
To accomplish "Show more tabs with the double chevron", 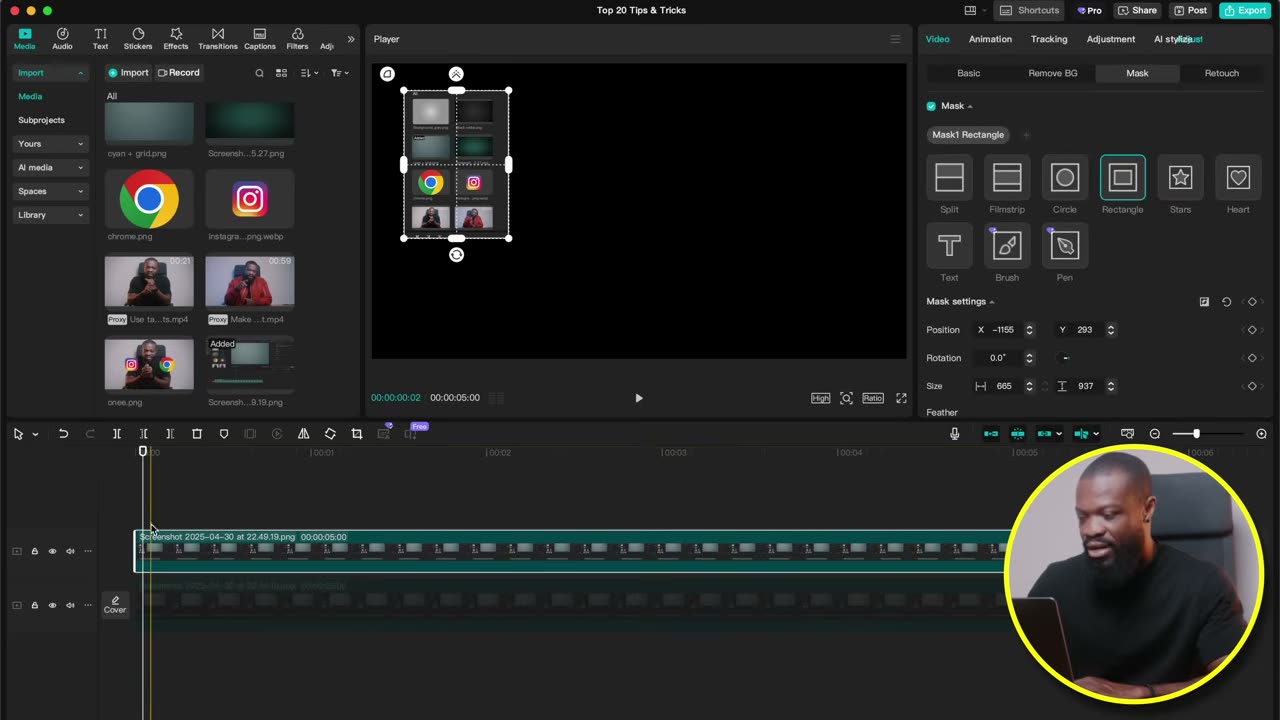I will click(351, 39).
